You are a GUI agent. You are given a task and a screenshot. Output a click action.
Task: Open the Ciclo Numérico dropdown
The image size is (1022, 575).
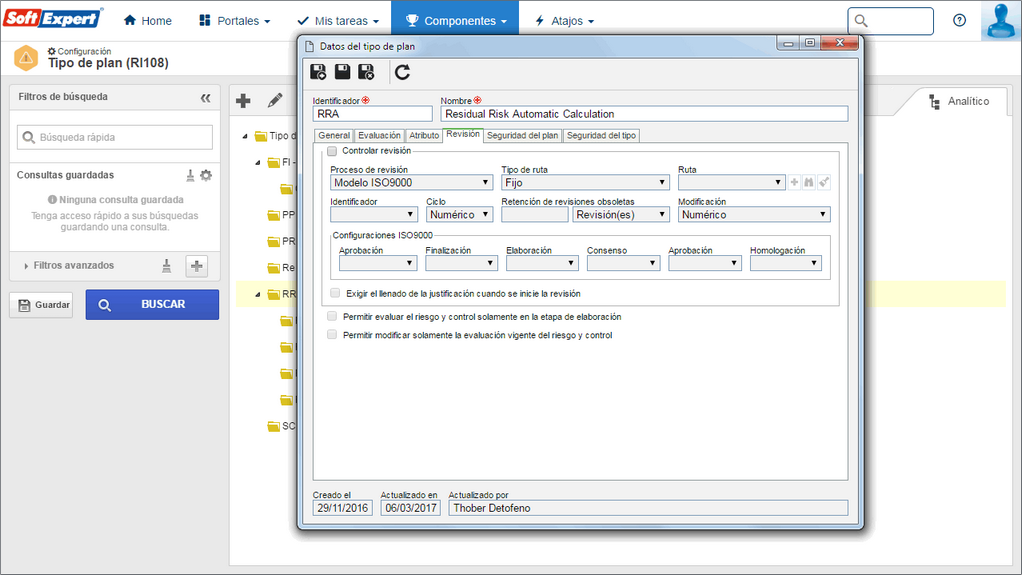(x=460, y=214)
